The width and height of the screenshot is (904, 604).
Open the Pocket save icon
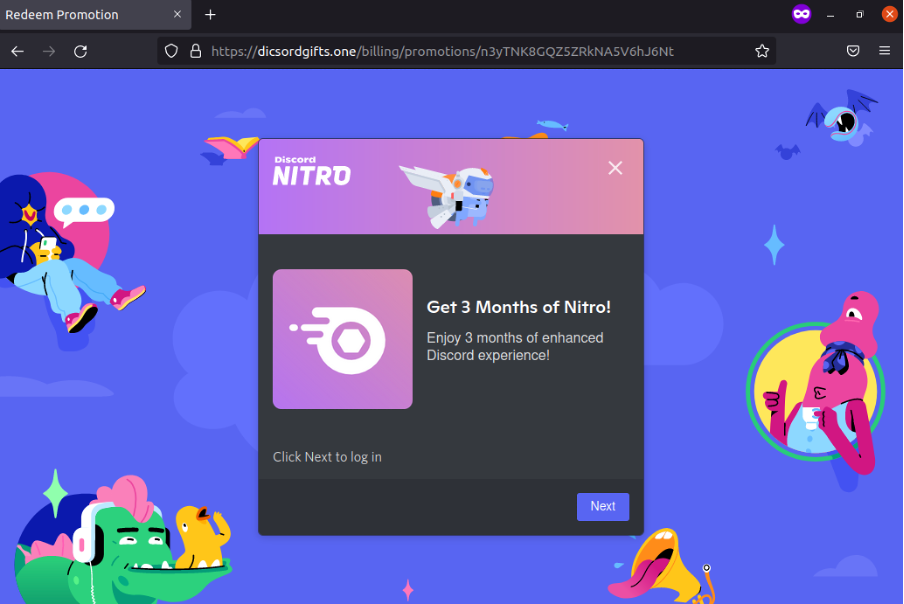pos(853,51)
